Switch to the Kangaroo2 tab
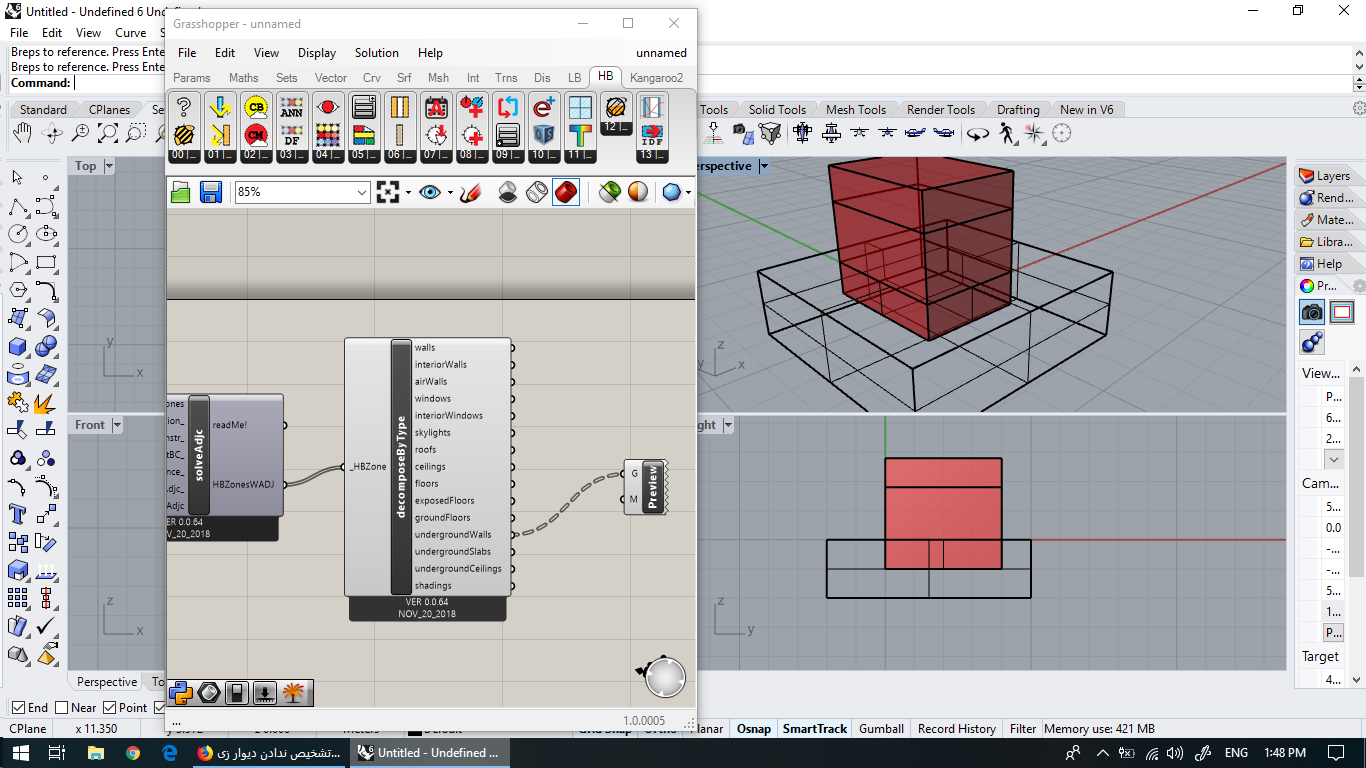 click(x=657, y=78)
